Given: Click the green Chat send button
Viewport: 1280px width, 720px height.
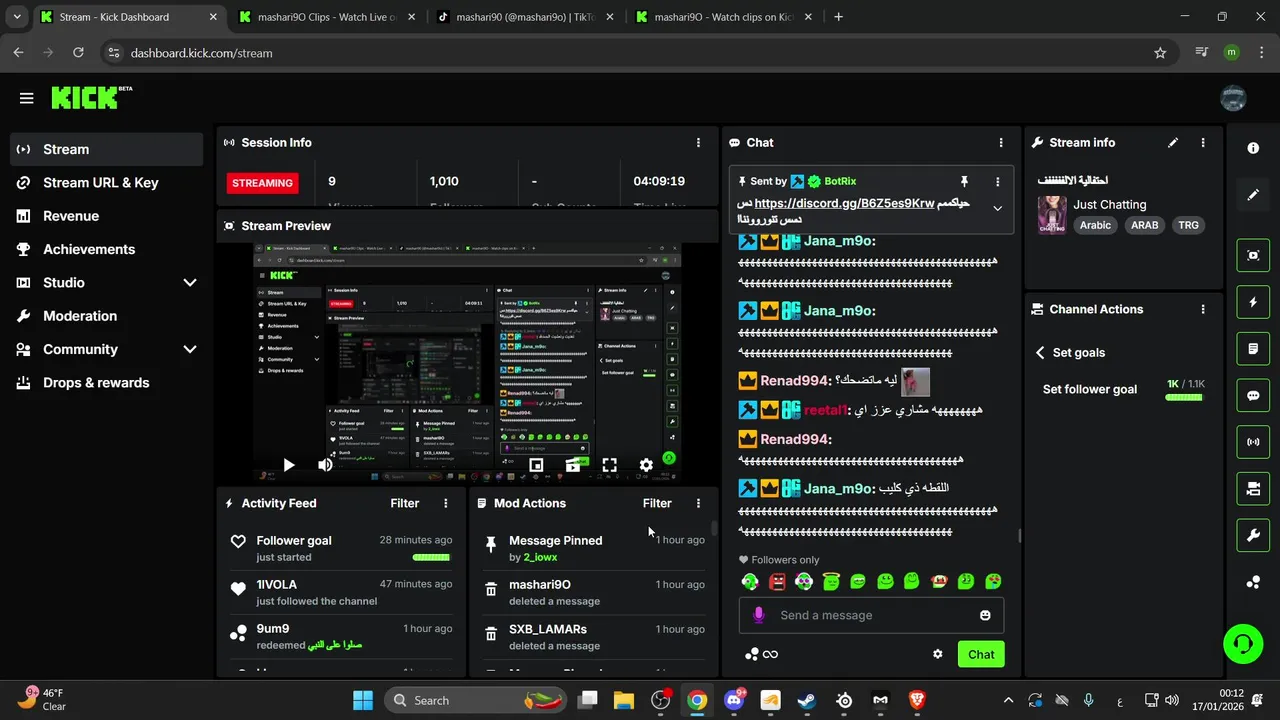Looking at the screenshot, I should (x=981, y=654).
